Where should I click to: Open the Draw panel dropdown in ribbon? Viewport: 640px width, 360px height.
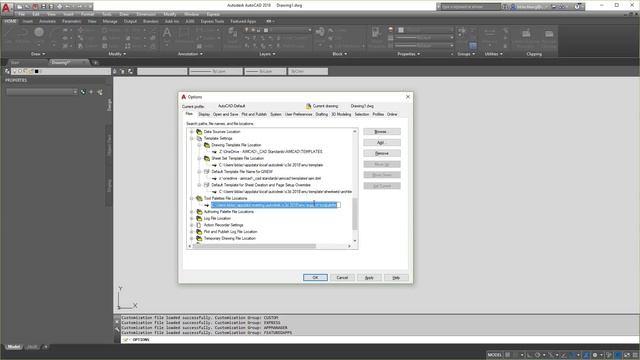pos(38,54)
